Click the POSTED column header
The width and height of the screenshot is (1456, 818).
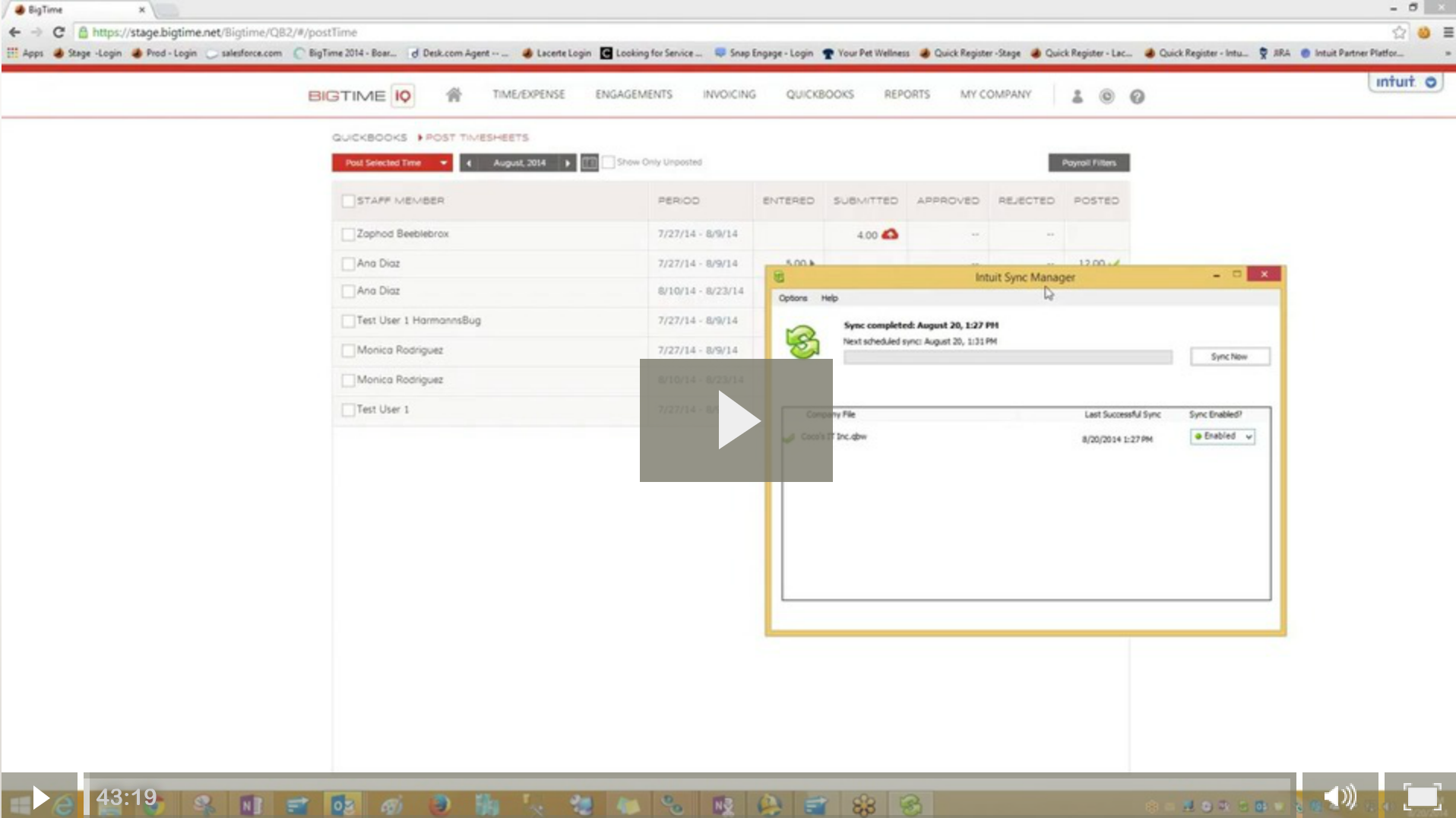(1096, 201)
